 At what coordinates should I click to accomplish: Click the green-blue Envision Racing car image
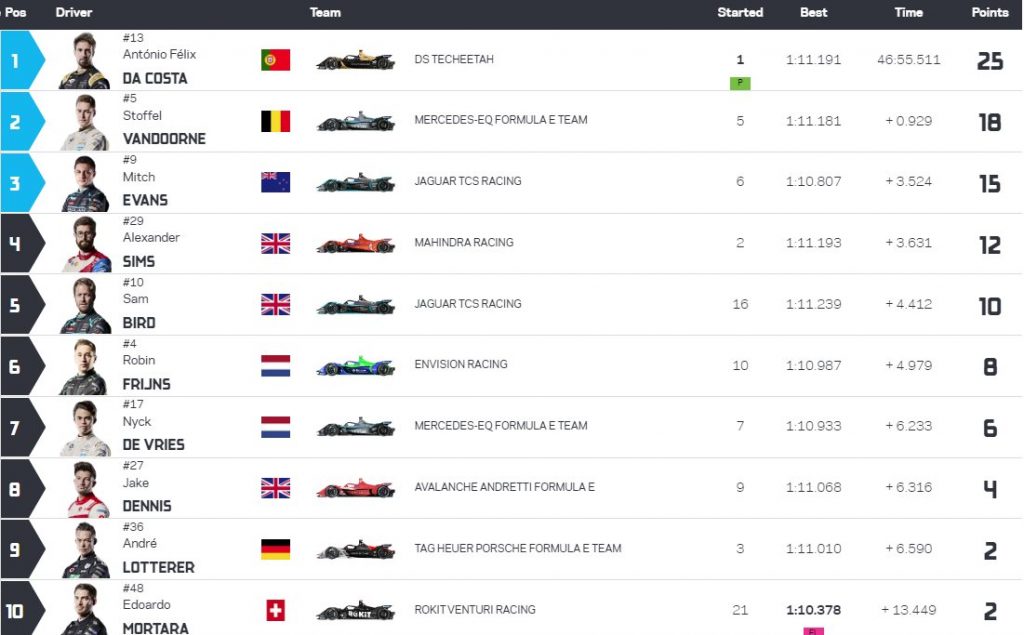(x=356, y=366)
